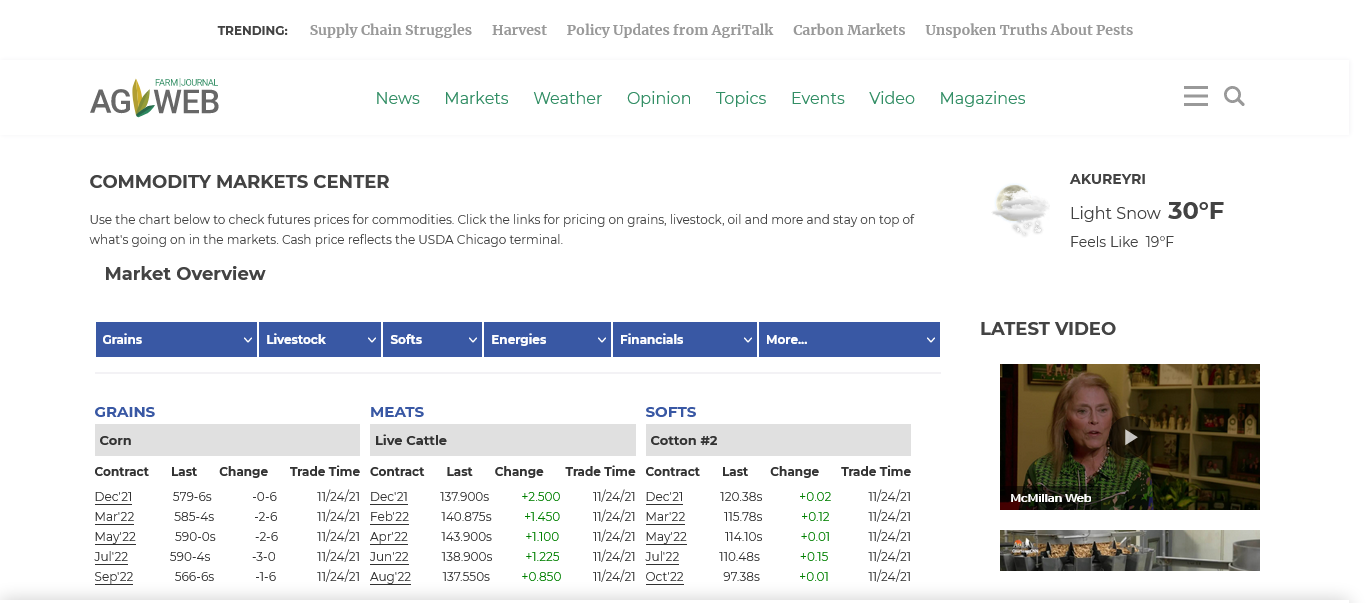1366x603 pixels.
Task: Click the light snow weather icon
Action: click(1020, 209)
